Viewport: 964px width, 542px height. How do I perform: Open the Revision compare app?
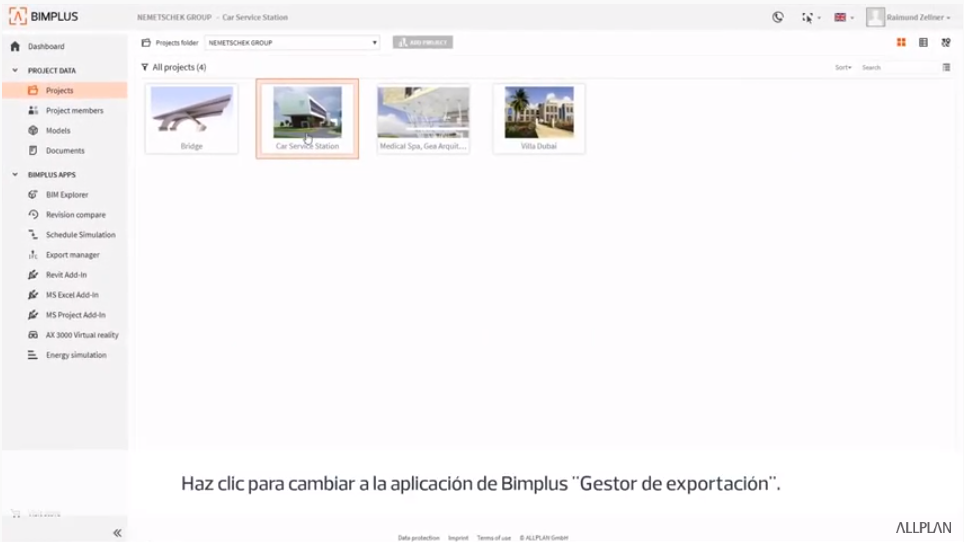[75, 215]
